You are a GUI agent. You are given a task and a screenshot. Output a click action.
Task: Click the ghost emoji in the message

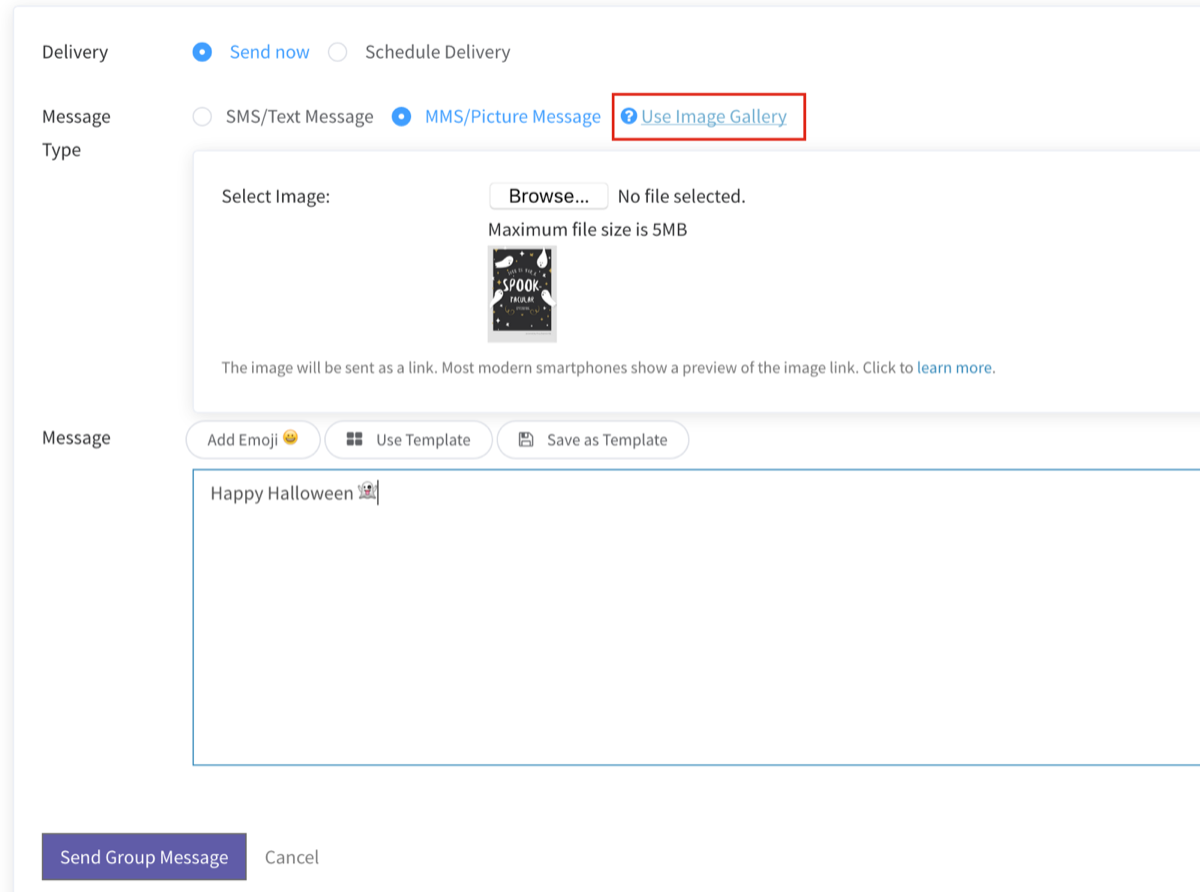[x=367, y=492]
